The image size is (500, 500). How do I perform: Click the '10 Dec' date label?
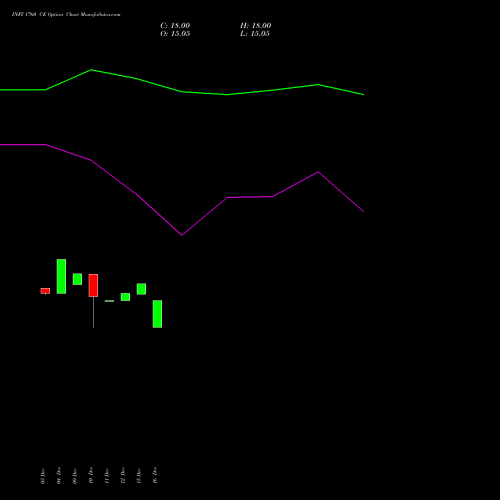(x=91, y=475)
